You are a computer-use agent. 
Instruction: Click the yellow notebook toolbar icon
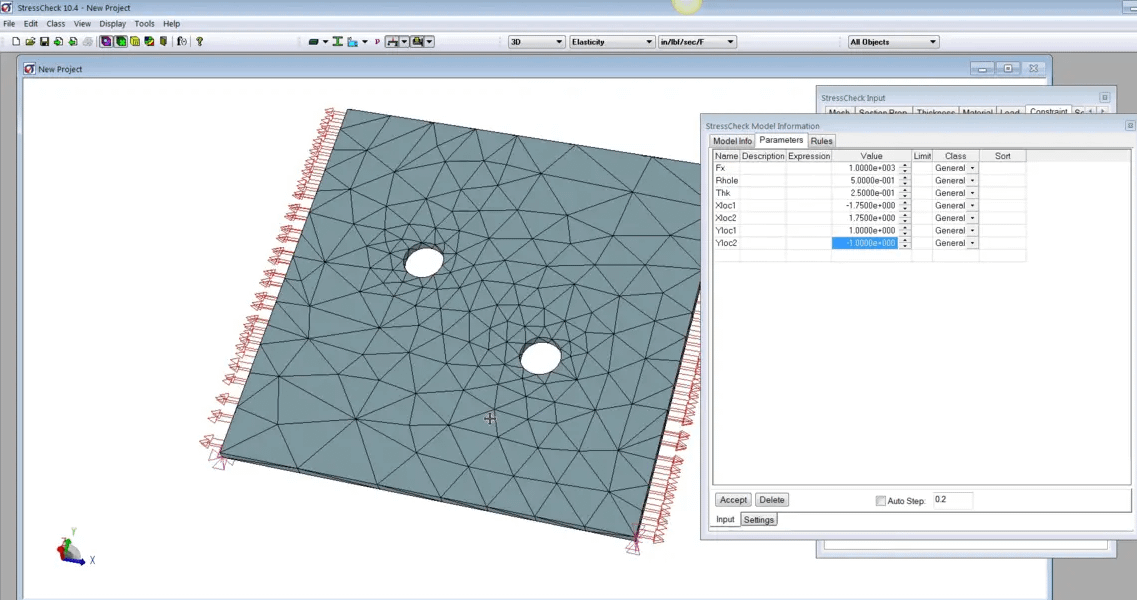[135, 41]
